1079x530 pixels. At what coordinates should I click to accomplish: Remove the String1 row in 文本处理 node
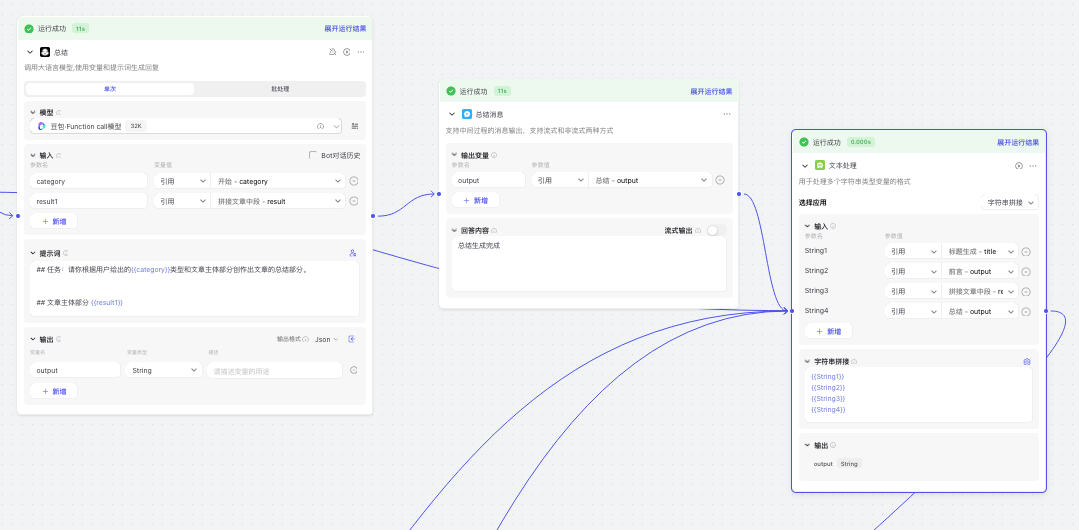click(x=1026, y=252)
